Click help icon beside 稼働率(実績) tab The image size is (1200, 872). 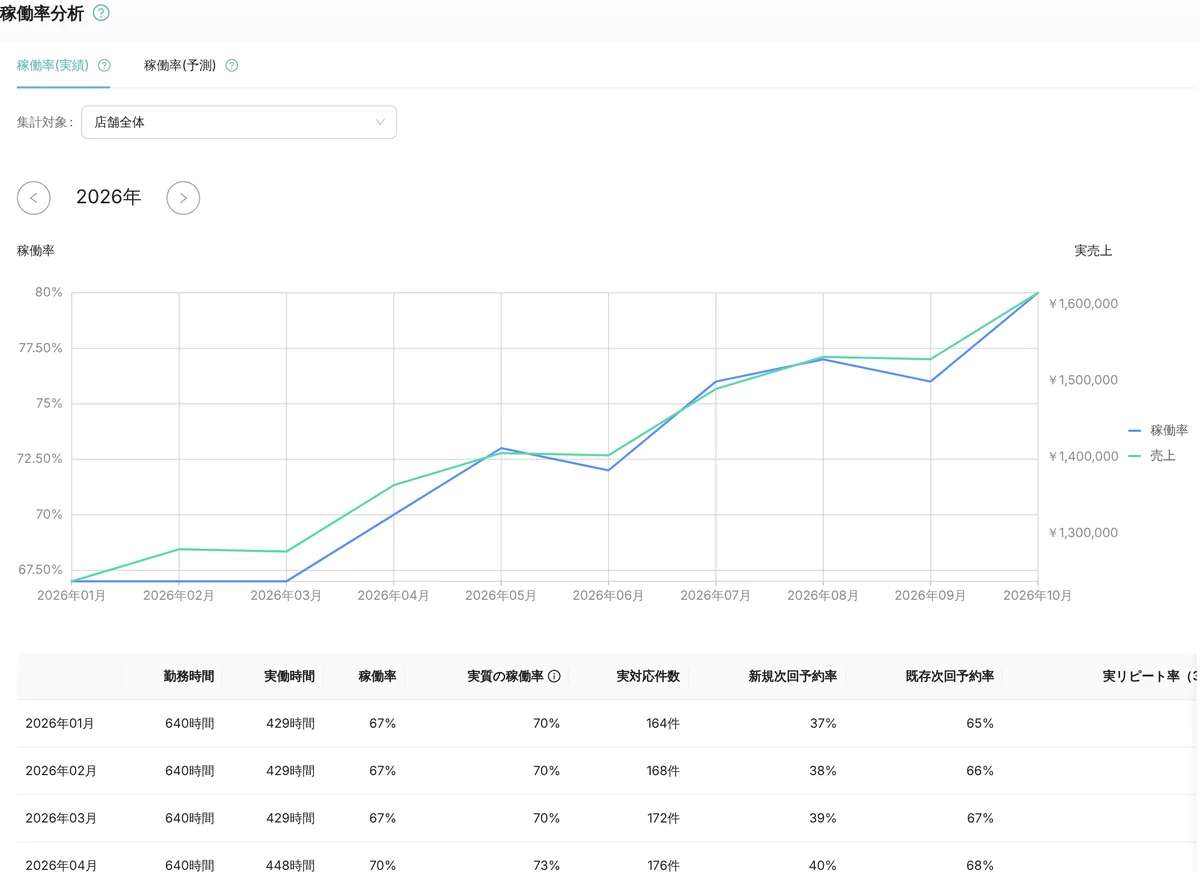point(104,65)
